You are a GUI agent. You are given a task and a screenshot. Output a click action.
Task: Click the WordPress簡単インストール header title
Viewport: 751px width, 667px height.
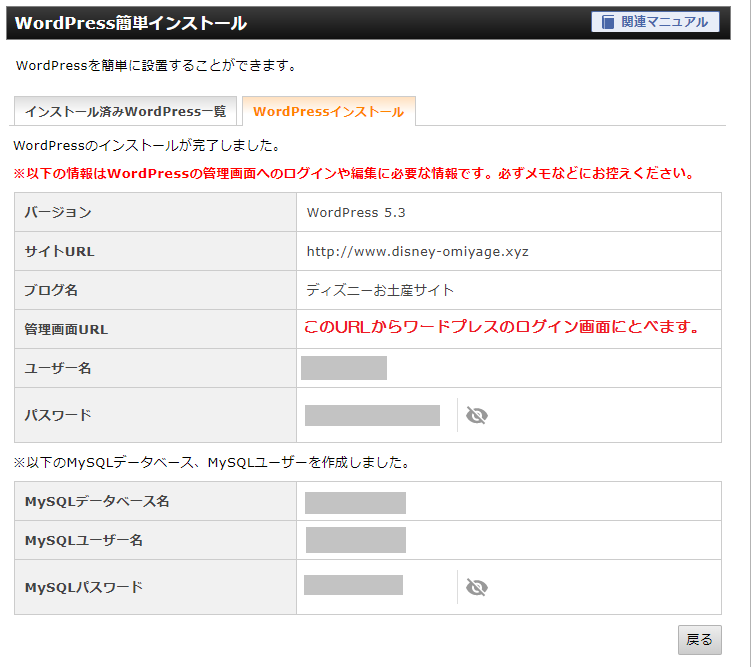coord(131,23)
